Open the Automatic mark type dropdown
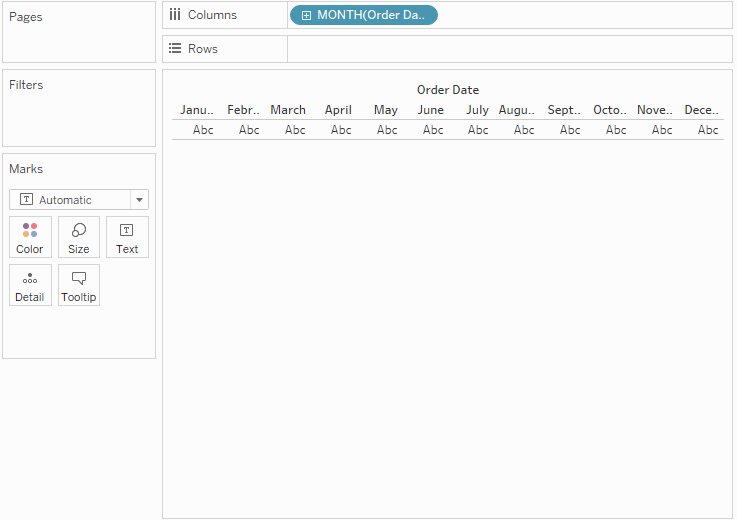 tap(78, 200)
